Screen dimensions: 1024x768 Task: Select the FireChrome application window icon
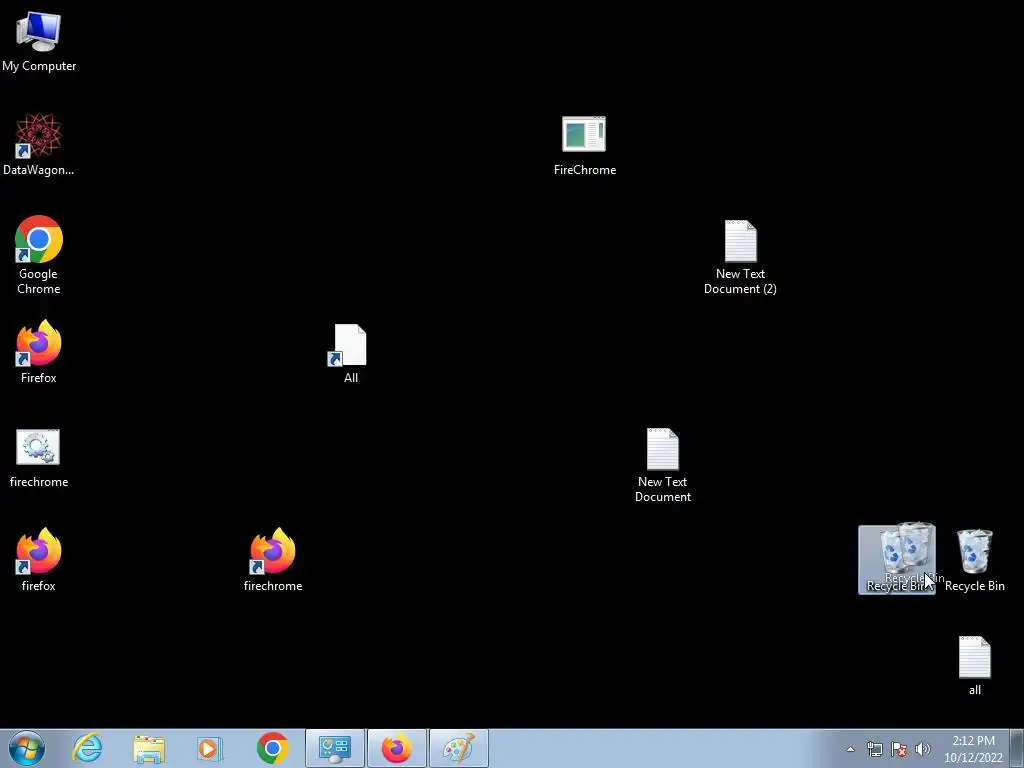click(584, 145)
